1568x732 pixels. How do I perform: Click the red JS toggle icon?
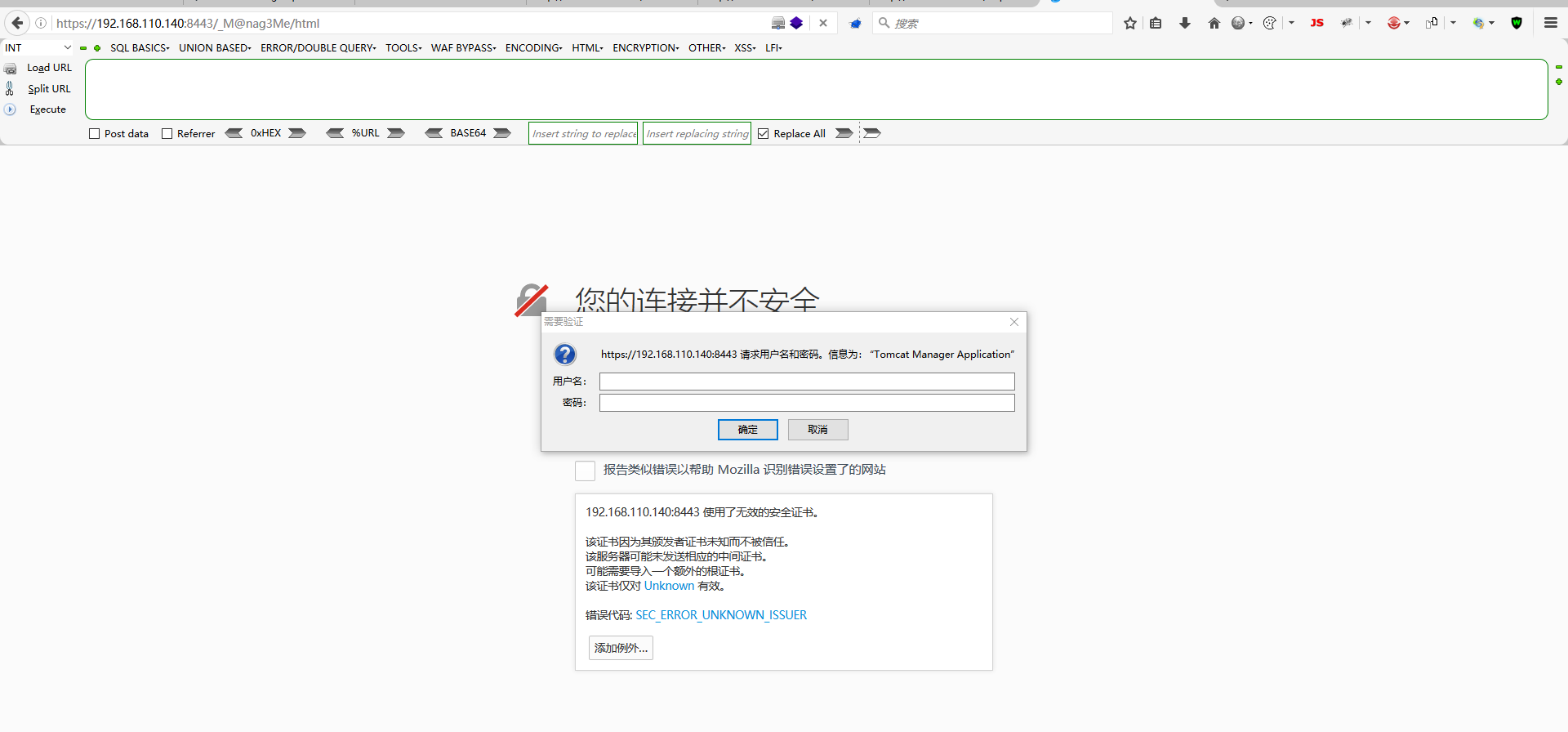tap(1316, 23)
